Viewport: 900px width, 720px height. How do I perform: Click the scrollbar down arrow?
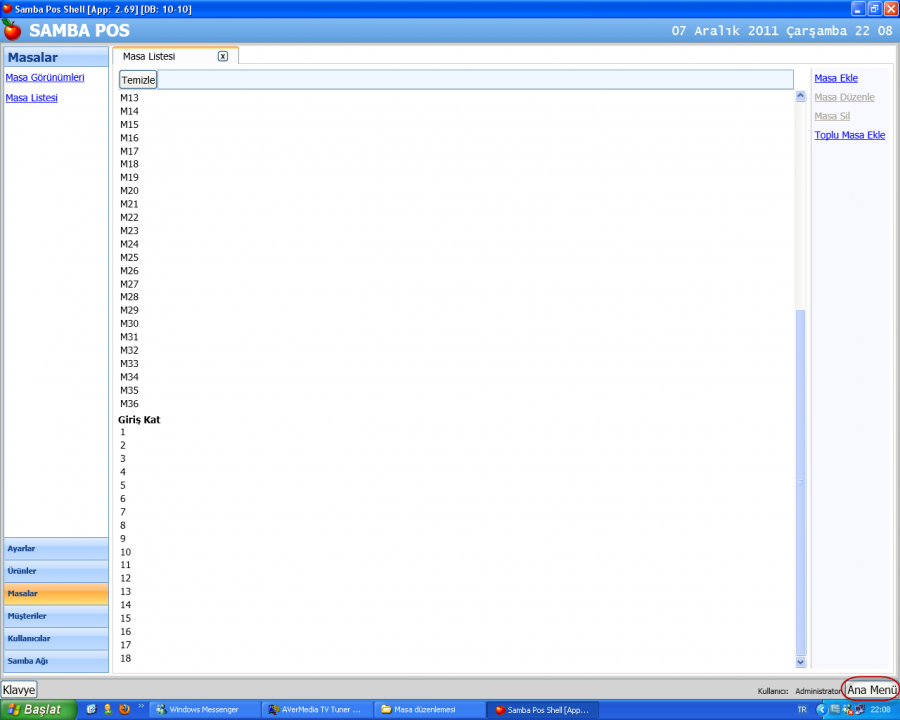[801, 662]
